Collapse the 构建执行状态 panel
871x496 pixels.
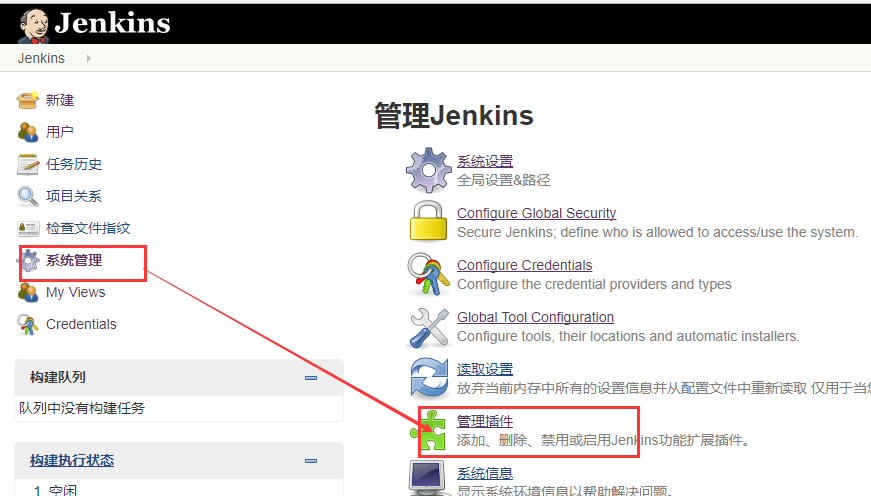pos(311,461)
